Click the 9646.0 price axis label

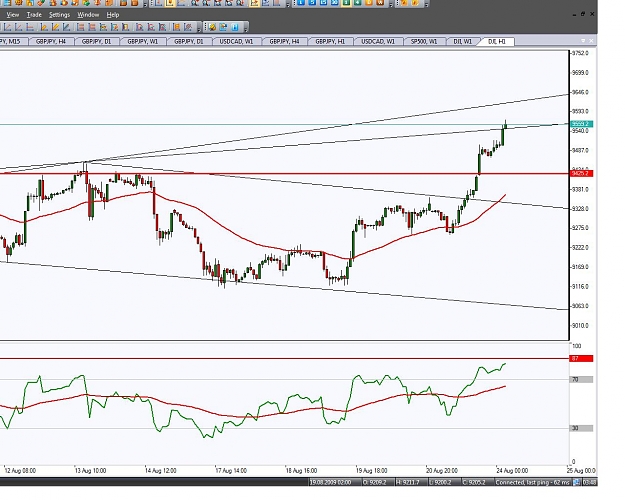coord(580,93)
